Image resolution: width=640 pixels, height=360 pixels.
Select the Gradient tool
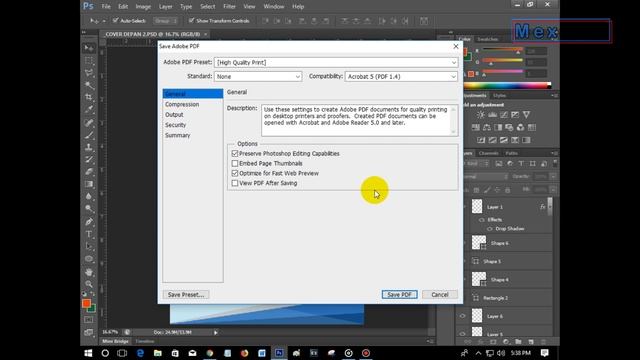[89, 184]
